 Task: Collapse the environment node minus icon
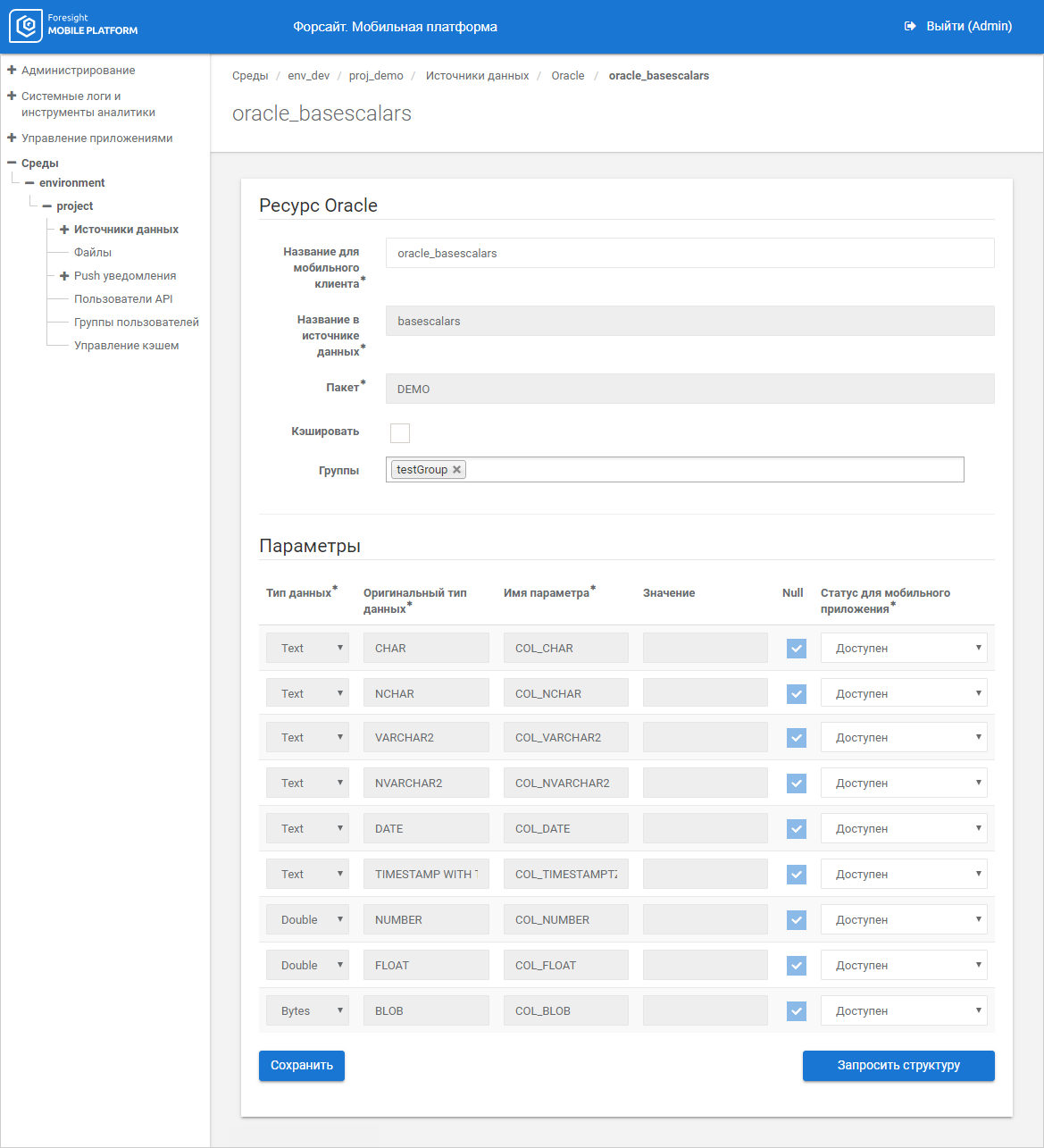pos(29,183)
